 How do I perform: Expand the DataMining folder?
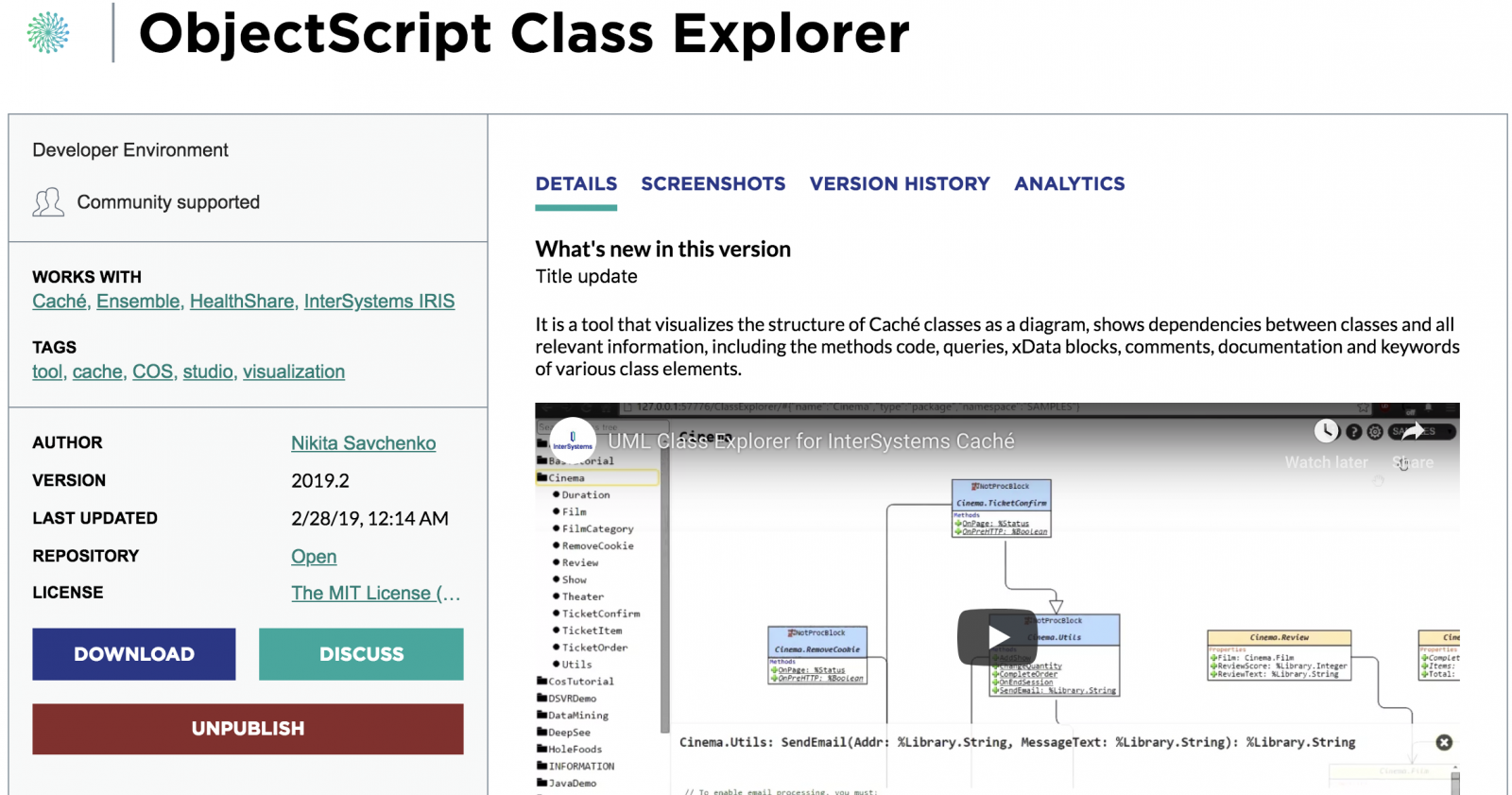(x=573, y=716)
